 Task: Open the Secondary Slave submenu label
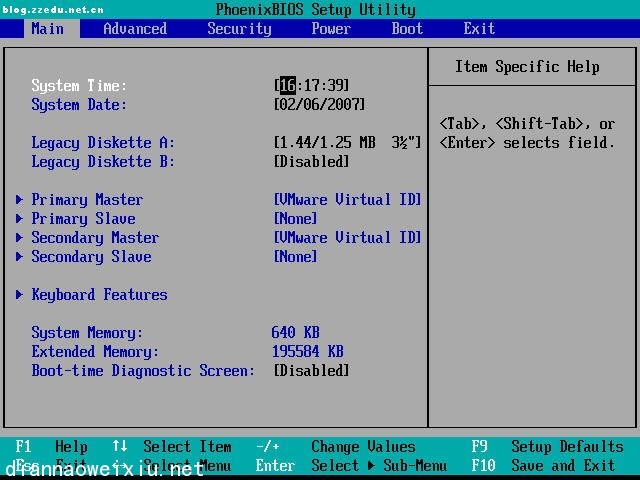(x=91, y=257)
